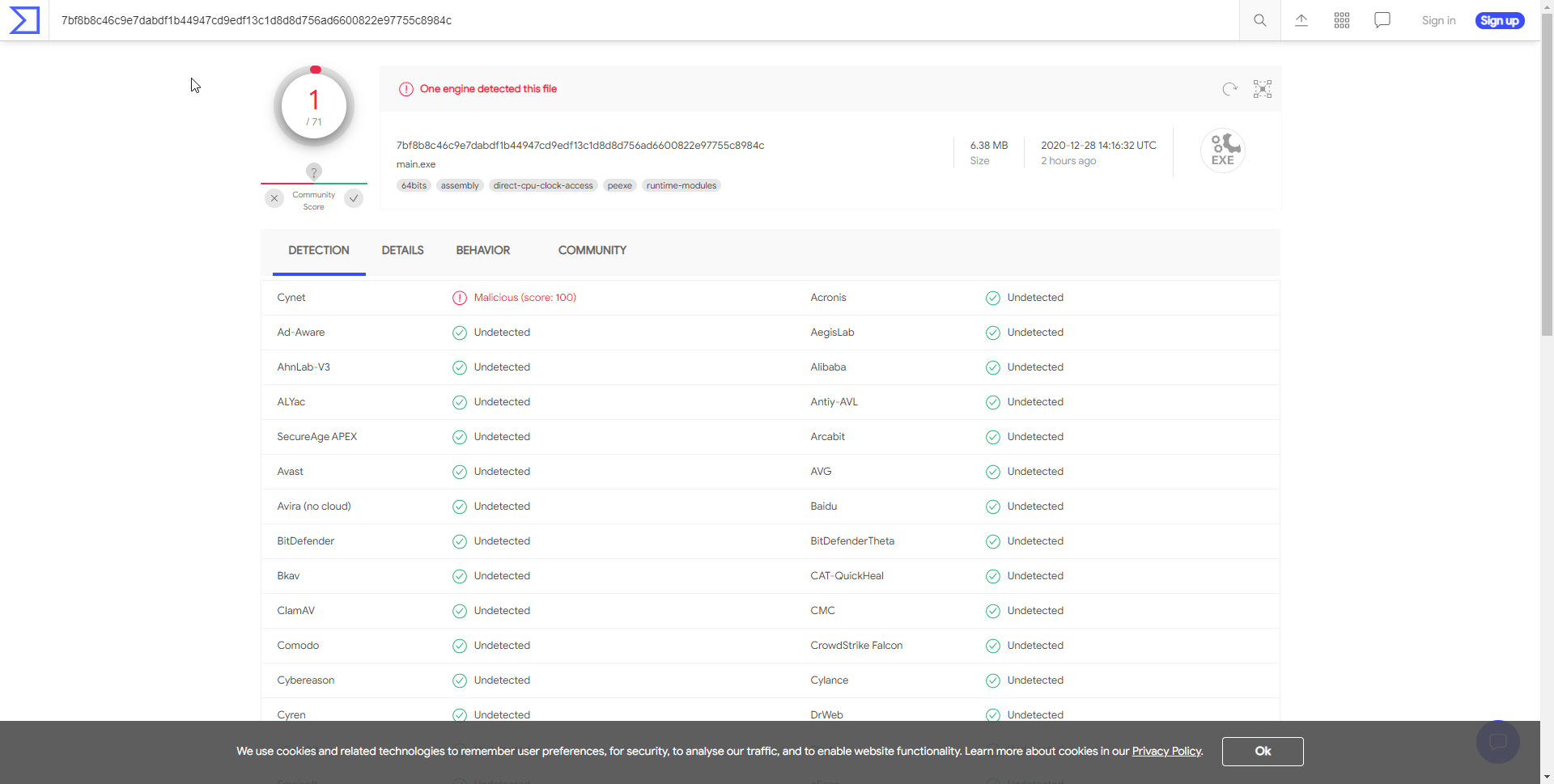Open the graph similarity icon
Image resolution: width=1554 pixels, height=784 pixels.
1262,89
